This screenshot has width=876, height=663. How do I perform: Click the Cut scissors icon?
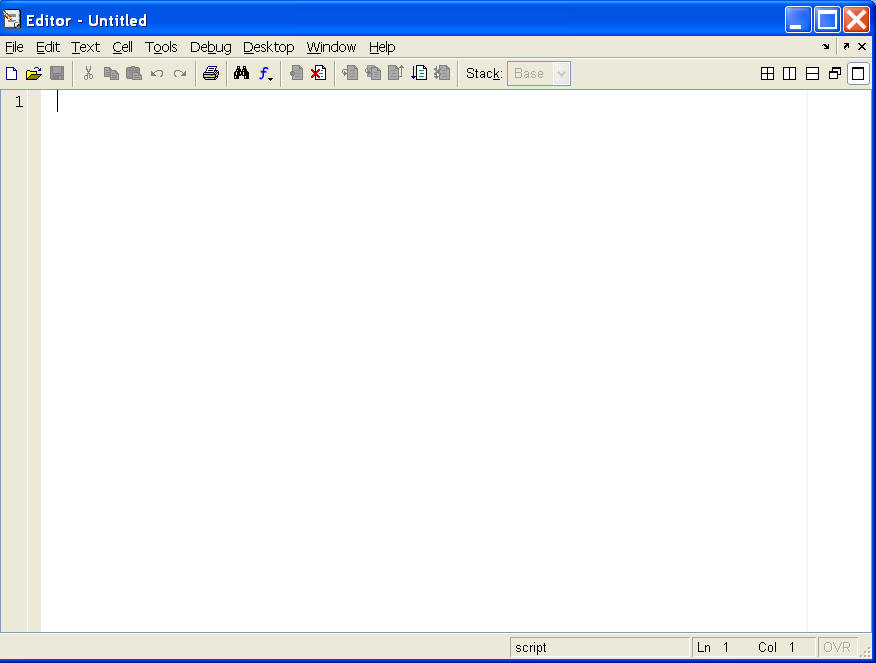tap(88, 73)
